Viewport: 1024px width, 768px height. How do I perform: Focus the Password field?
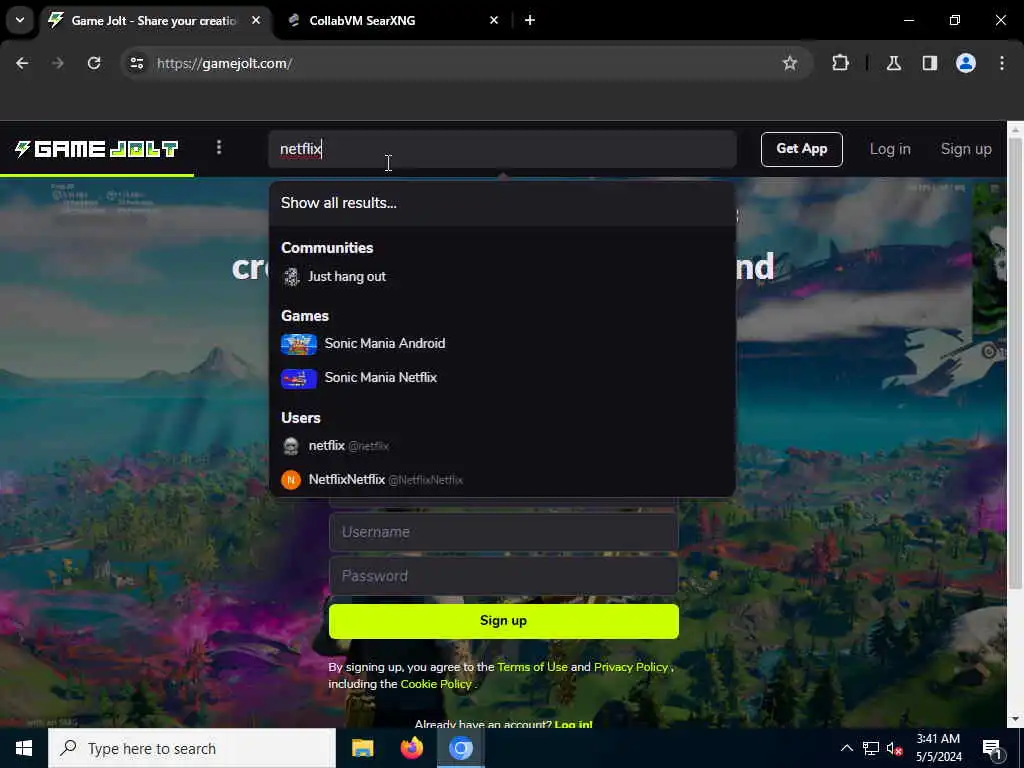pos(504,575)
